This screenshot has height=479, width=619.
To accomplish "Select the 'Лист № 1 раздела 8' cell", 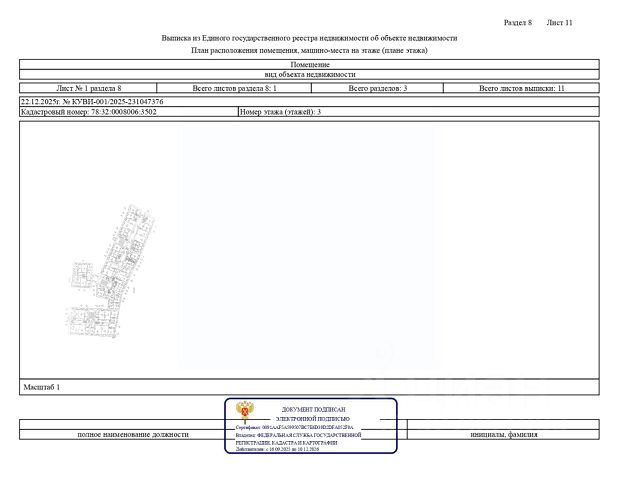I will (x=88, y=88).
